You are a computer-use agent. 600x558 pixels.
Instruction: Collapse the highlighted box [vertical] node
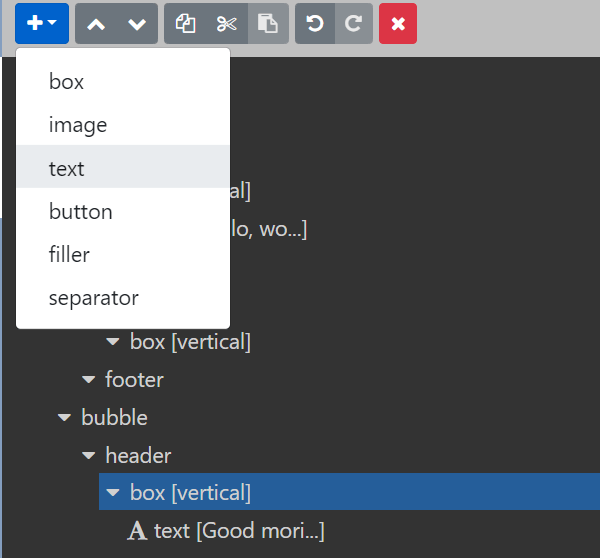click(113, 492)
